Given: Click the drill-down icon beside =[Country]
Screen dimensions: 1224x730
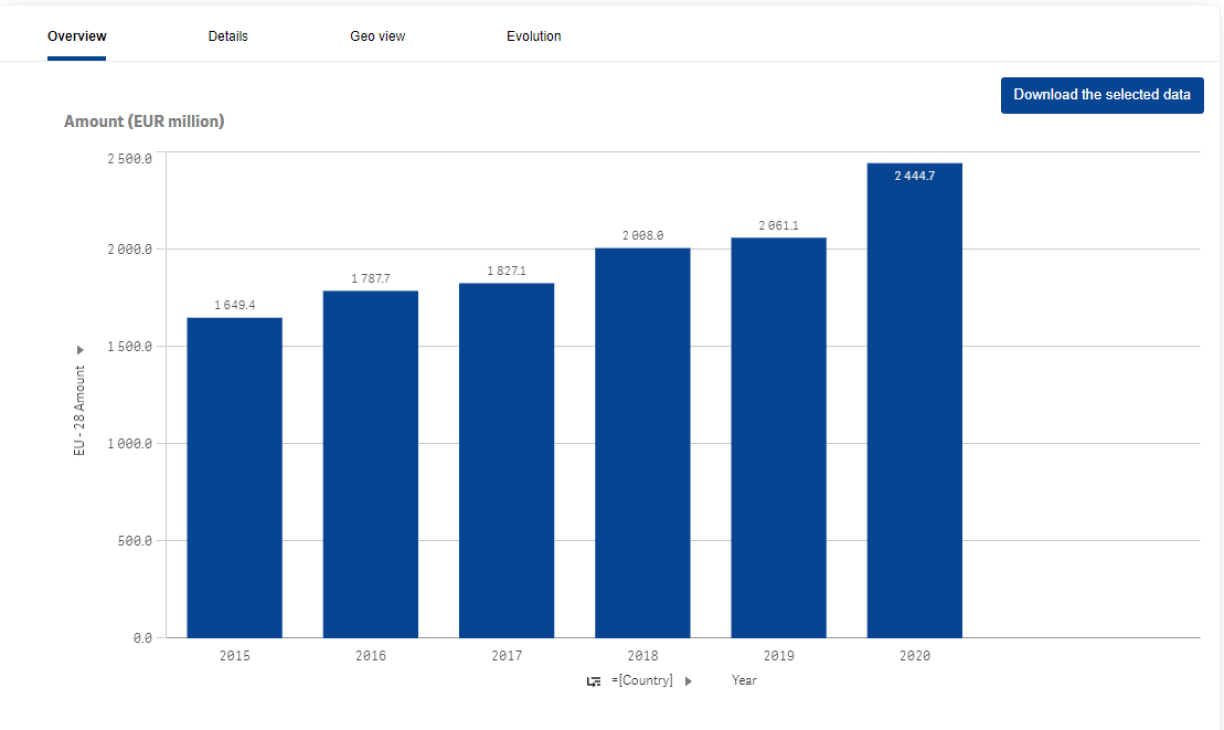Looking at the screenshot, I should coord(593,681).
